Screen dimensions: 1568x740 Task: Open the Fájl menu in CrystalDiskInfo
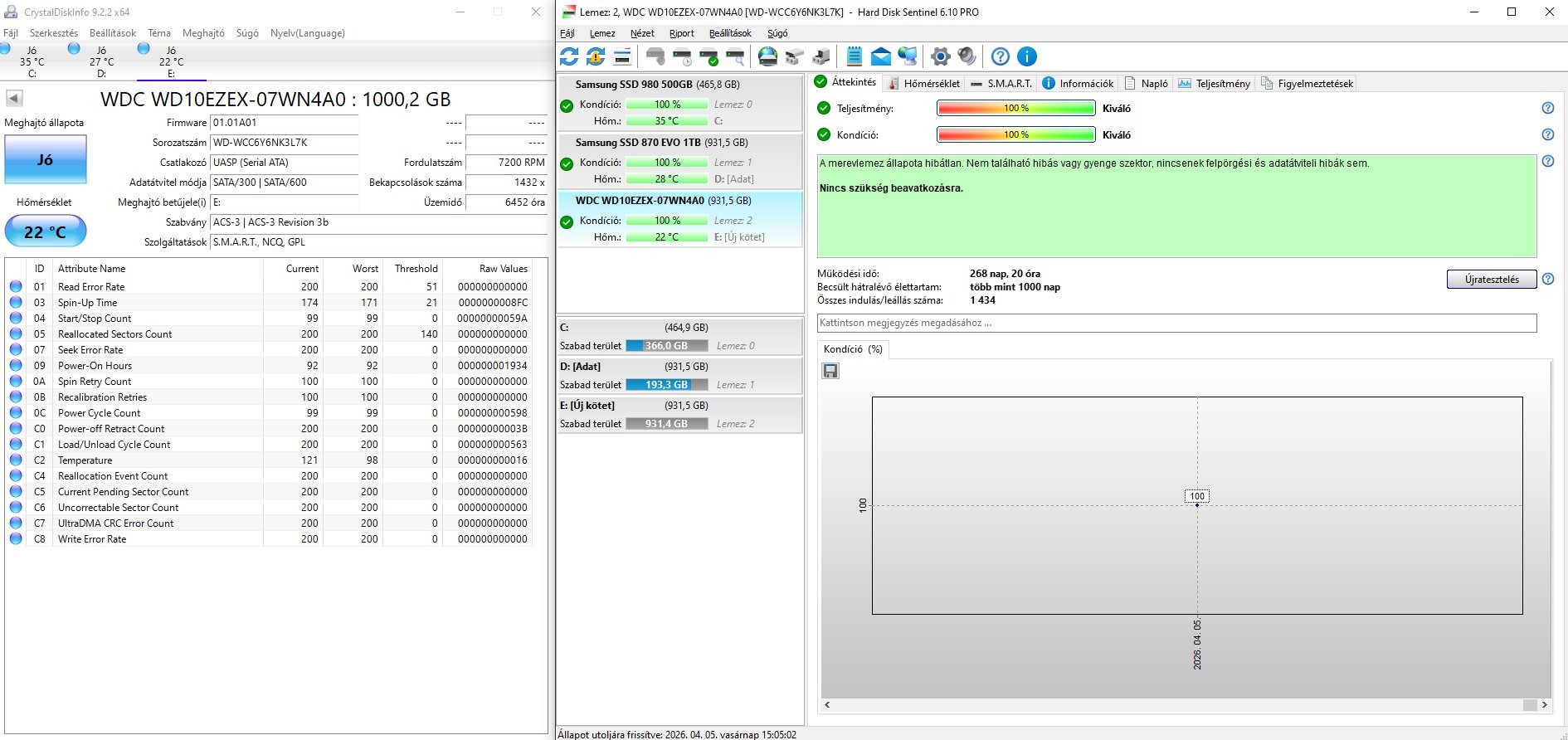click(11, 33)
